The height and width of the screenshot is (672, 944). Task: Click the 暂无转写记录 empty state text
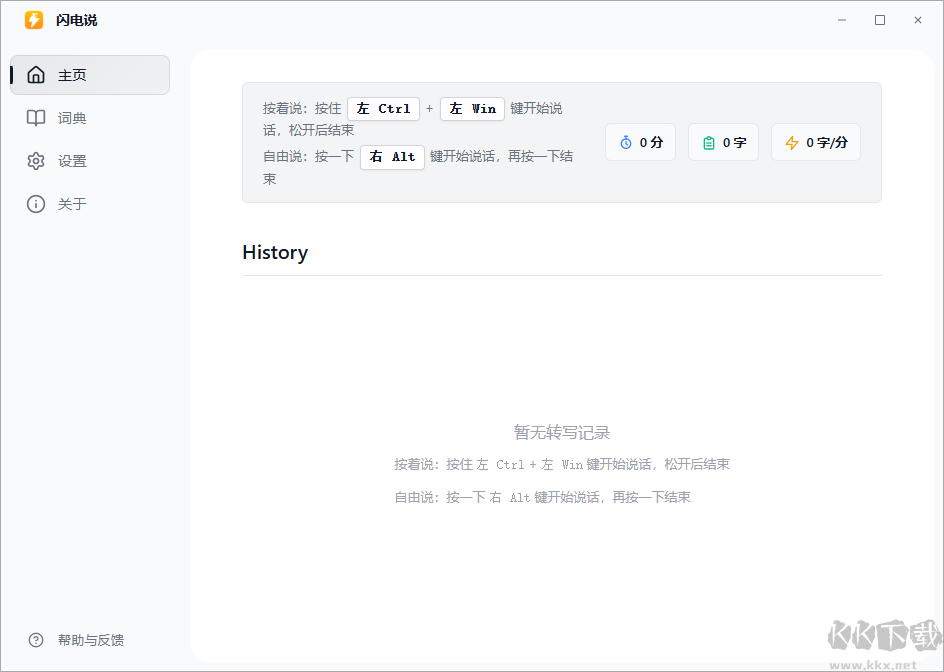click(562, 432)
